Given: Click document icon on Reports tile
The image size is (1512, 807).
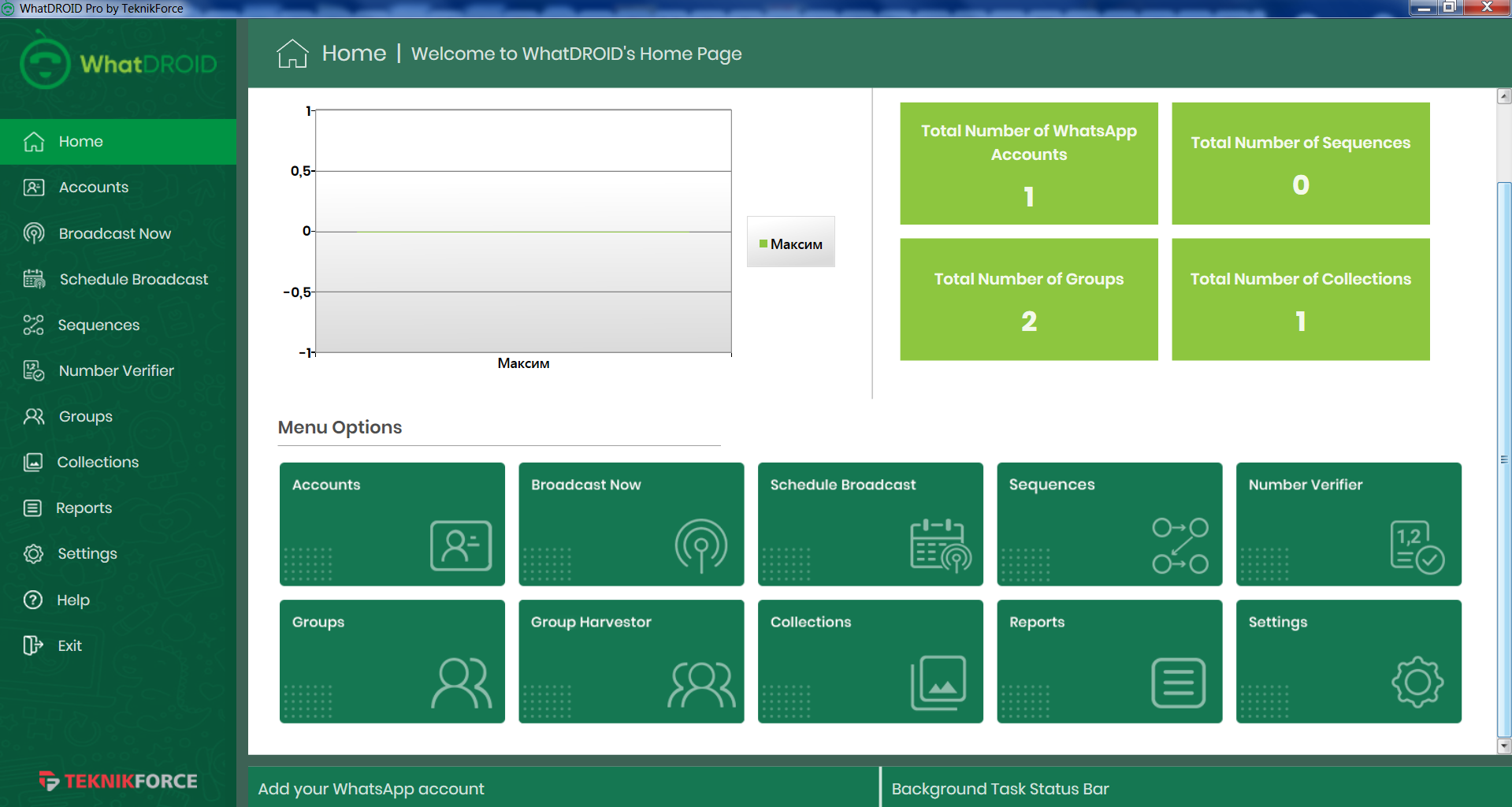Looking at the screenshot, I should [1179, 683].
